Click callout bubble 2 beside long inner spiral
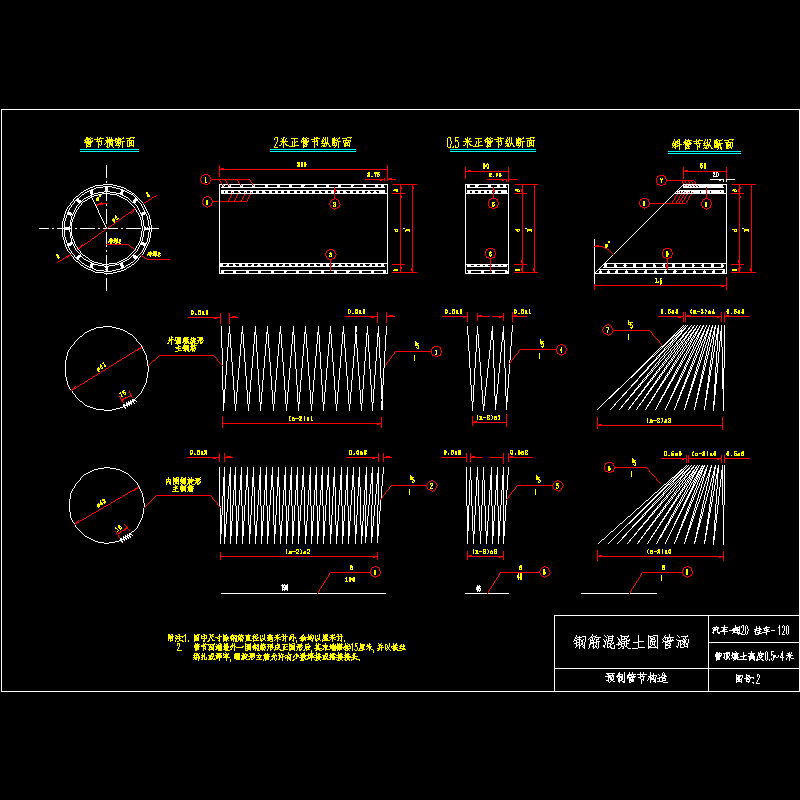The height and width of the screenshot is (800, 800). click(x=432, y=486)
